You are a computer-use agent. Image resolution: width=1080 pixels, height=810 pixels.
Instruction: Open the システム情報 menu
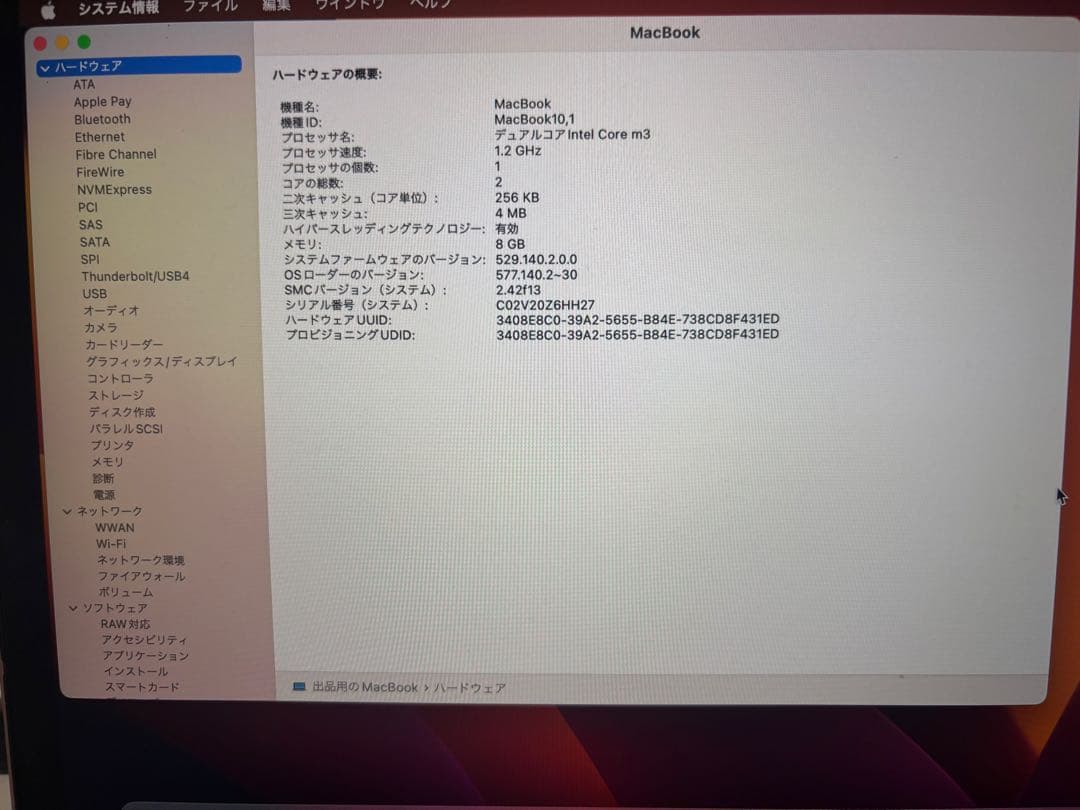point(116,7)
